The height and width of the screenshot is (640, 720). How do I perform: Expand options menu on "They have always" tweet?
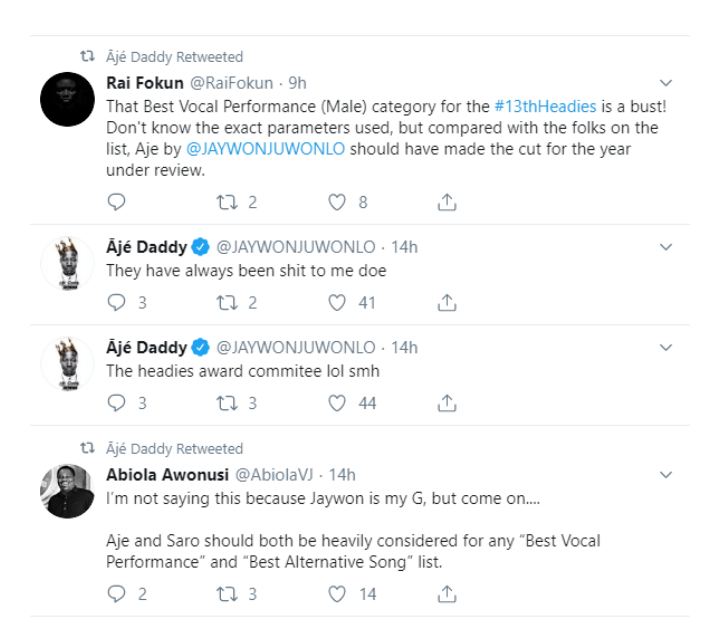pyautogui.click(x=667, y=246)
